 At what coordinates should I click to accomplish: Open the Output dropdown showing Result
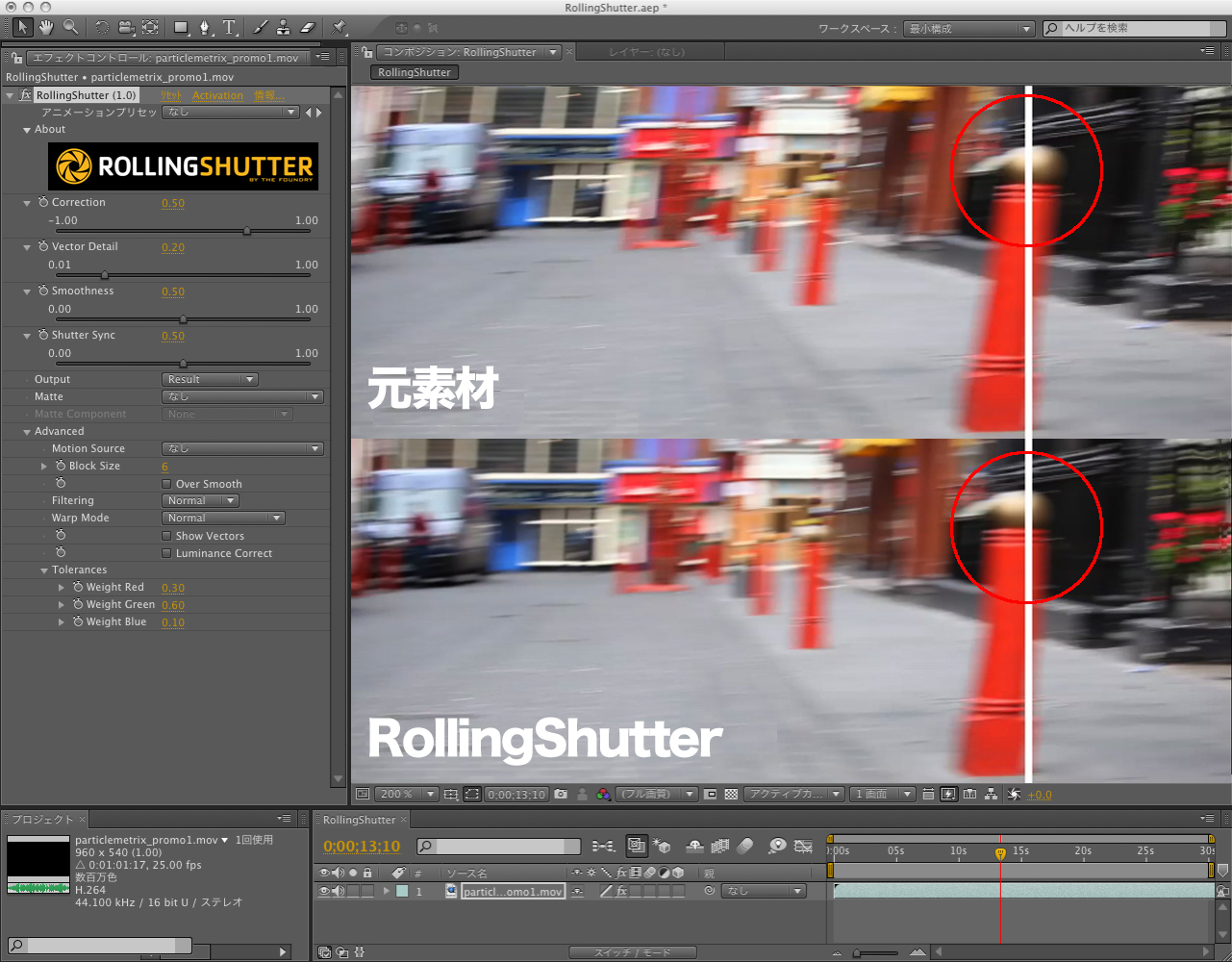[x=210, y=379]
